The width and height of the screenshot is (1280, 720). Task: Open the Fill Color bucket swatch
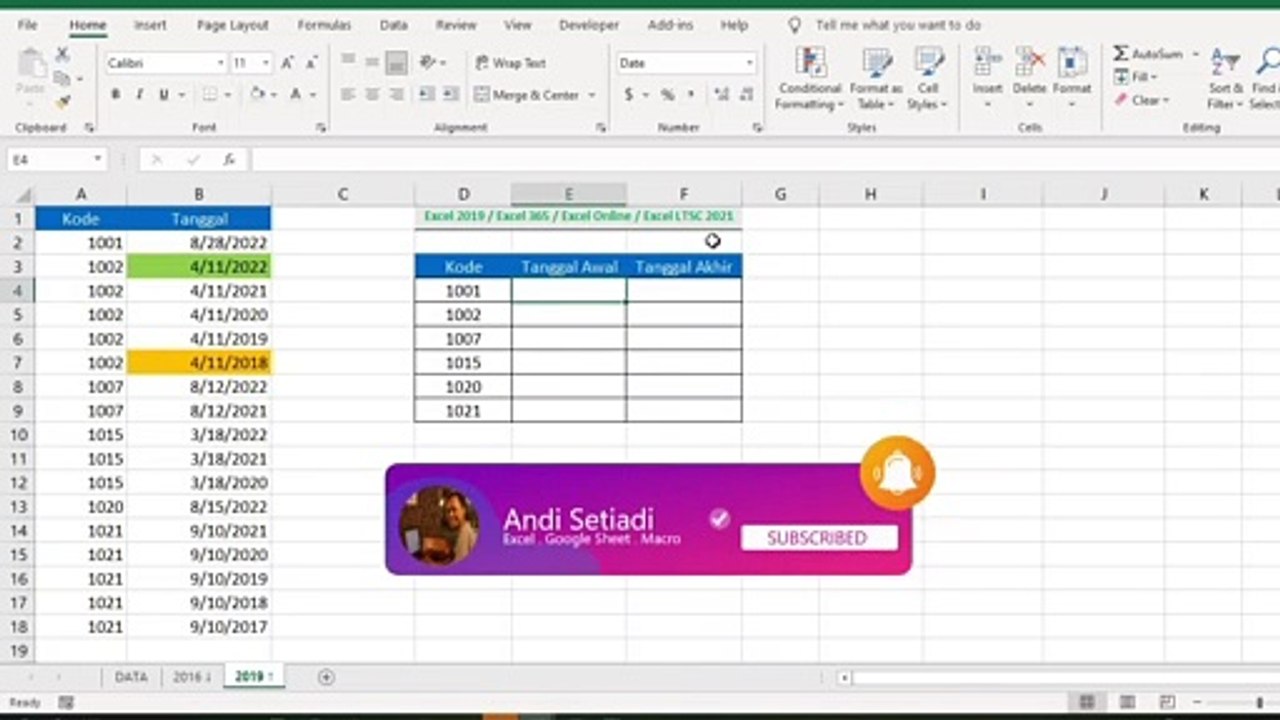pos(257,95)
